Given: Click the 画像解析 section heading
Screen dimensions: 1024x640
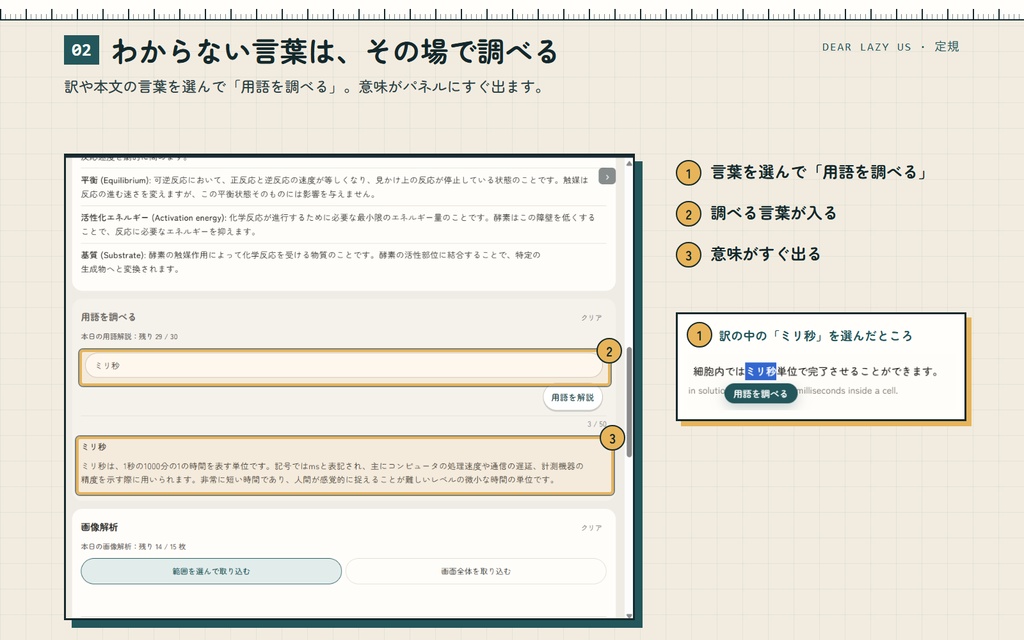Looking at the screenshot, I should pyautogui.click(x=99, y=527).
